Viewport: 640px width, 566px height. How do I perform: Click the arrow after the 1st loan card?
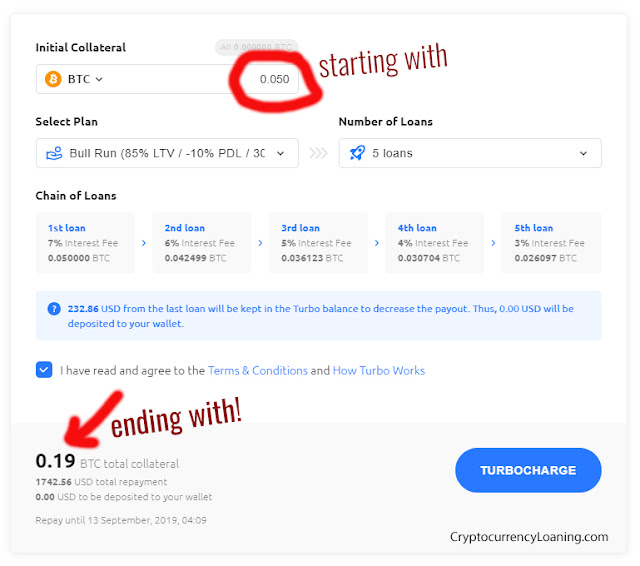click(x=144, y=243)
